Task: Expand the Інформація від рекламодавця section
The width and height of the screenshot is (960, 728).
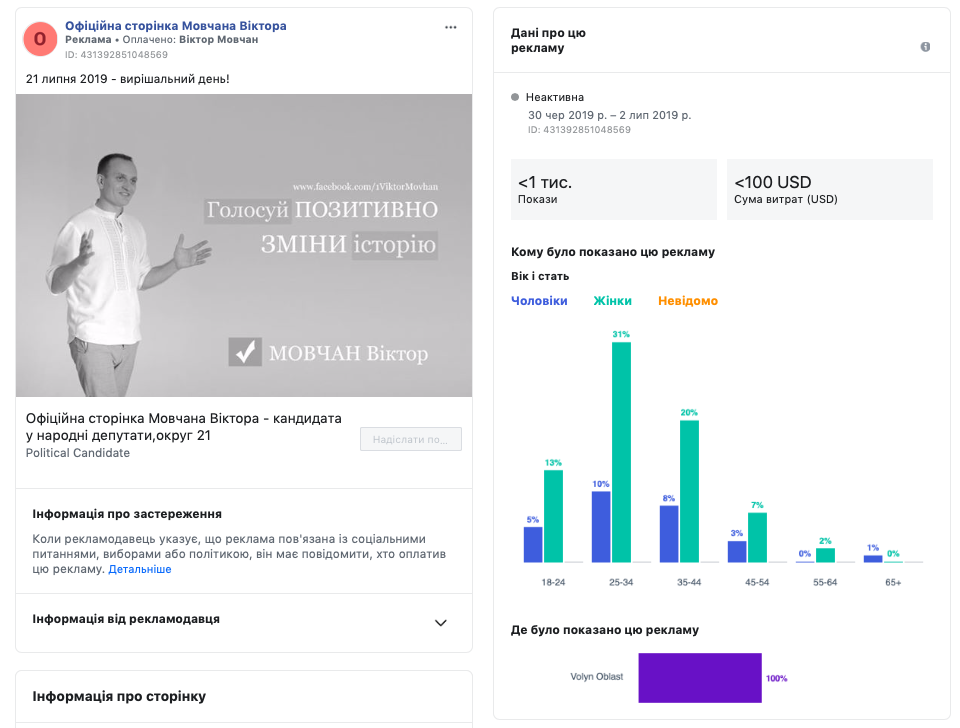Action: click(440, 622)
